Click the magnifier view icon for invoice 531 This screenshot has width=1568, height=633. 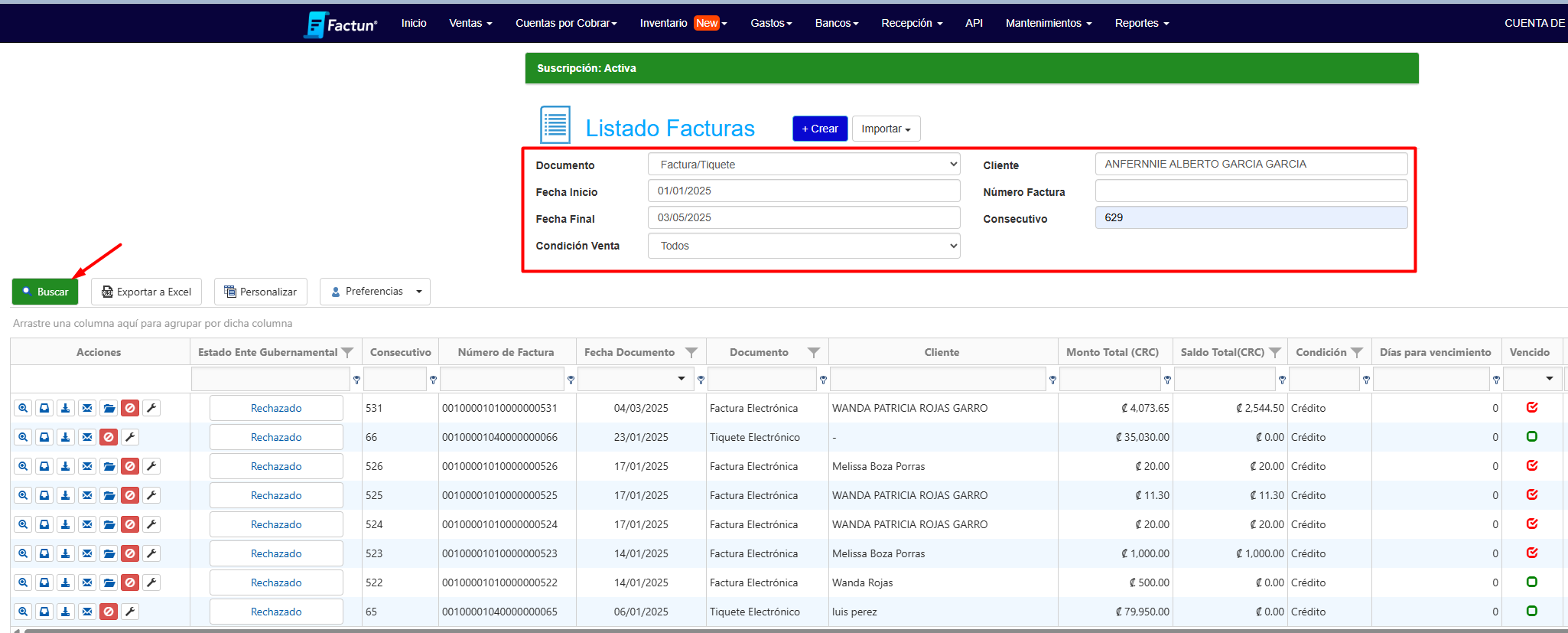click(23, 408)
